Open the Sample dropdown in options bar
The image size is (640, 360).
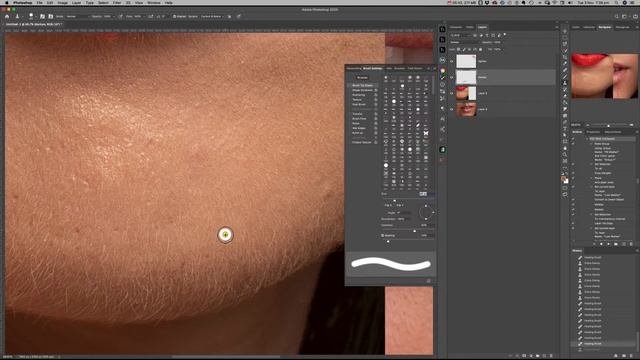[212, 16]
